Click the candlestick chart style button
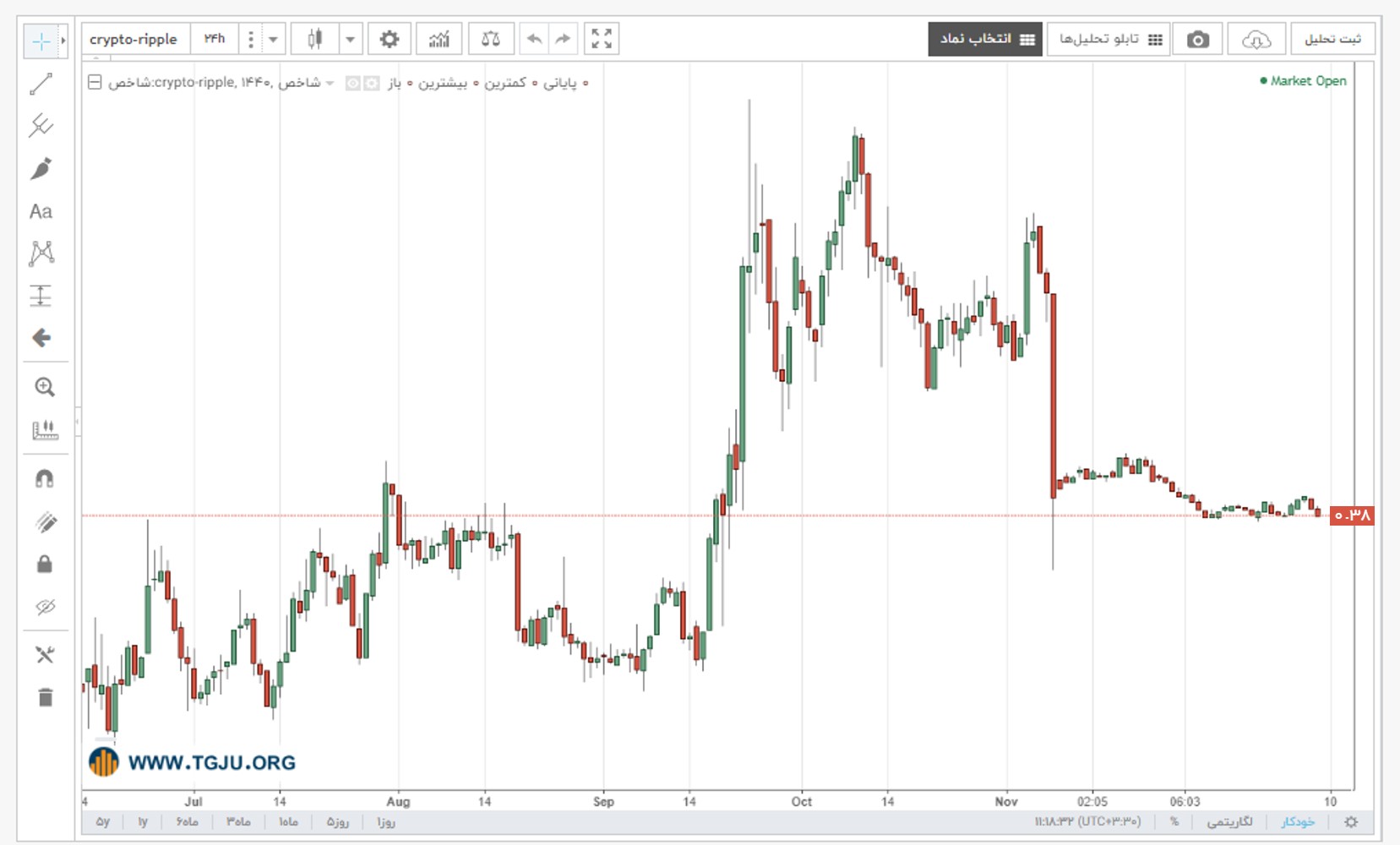The width and height of the screenshot is (1400, 845). point(315,39)
